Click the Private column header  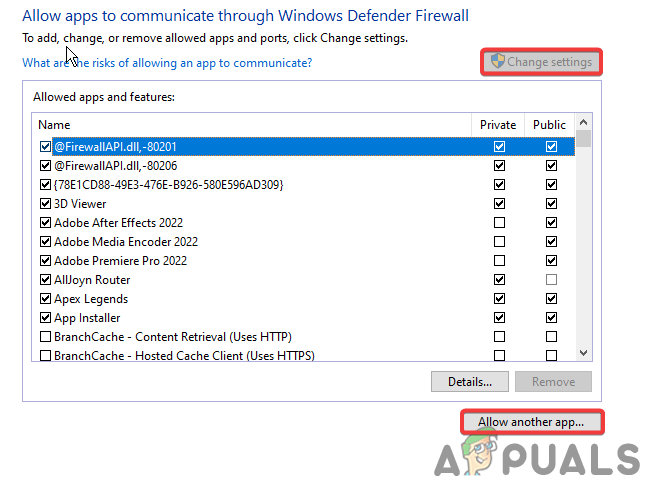pyautogui.click(x=498, y=125)
